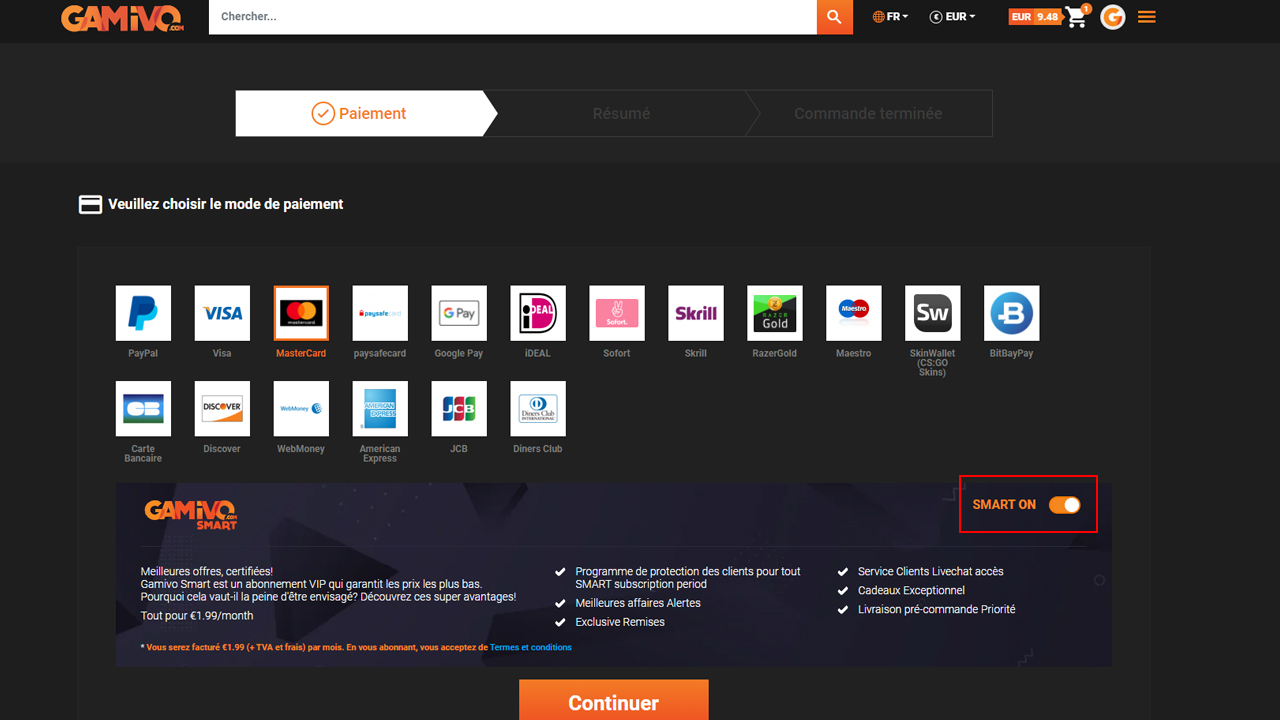
Task: Choose the iDEAL payment option
Action: tap(537, 313)
